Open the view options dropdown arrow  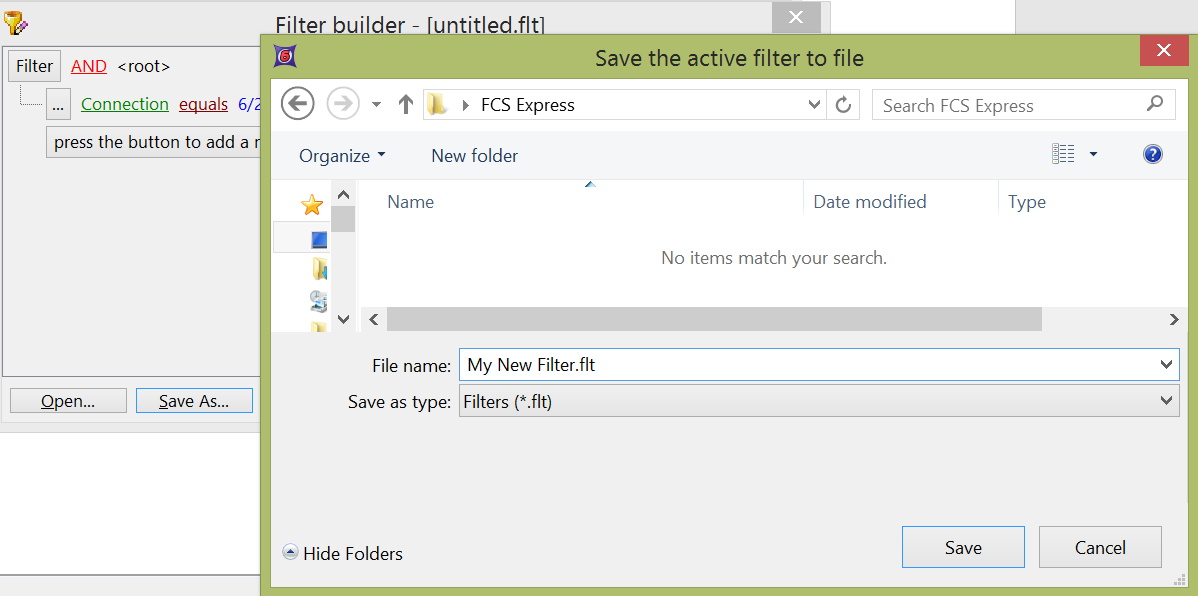point(1093,155)
